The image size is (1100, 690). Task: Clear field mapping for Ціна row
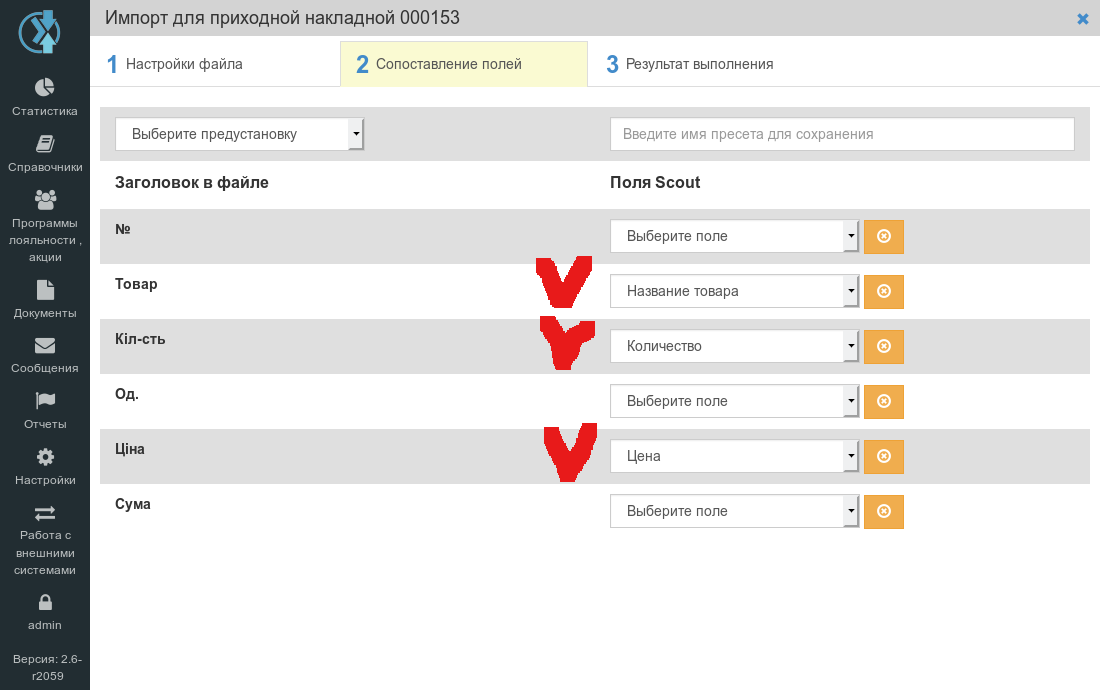(884, 456)
